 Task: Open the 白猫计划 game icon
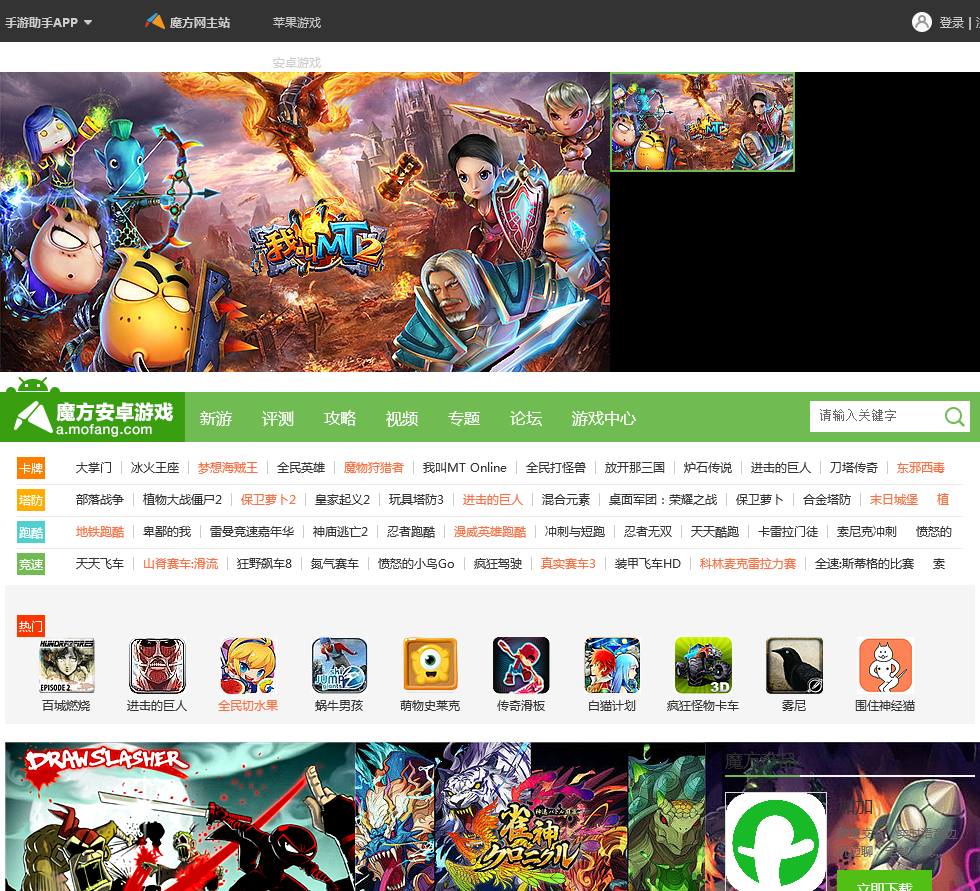tap(612, 665)
